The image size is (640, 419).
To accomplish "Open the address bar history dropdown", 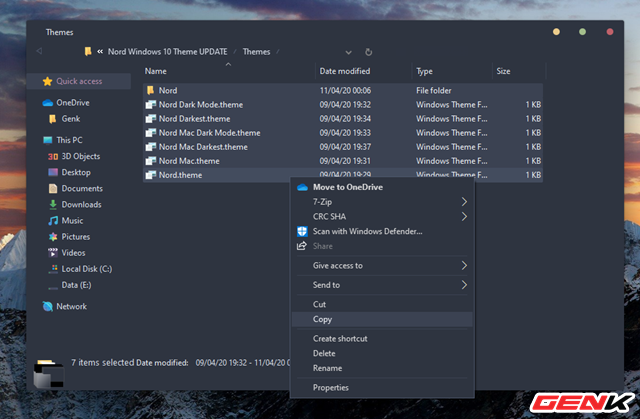I will pyautogui.click(x=348, y=51).
